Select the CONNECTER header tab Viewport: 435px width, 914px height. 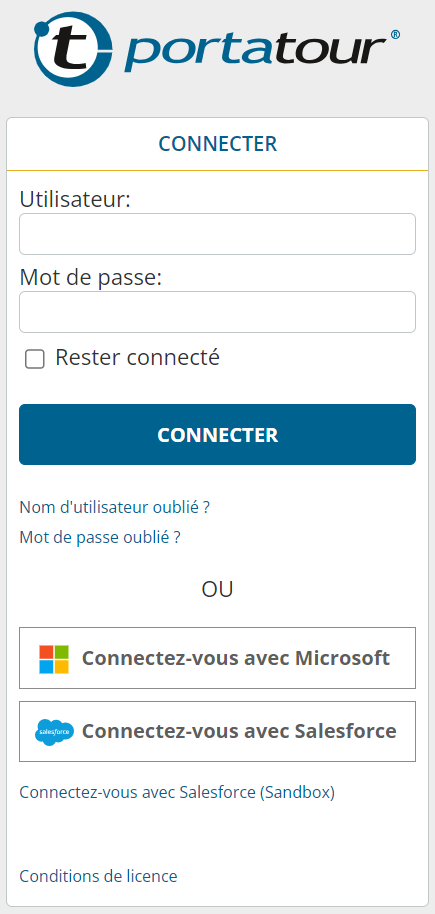tap(218, 144)
